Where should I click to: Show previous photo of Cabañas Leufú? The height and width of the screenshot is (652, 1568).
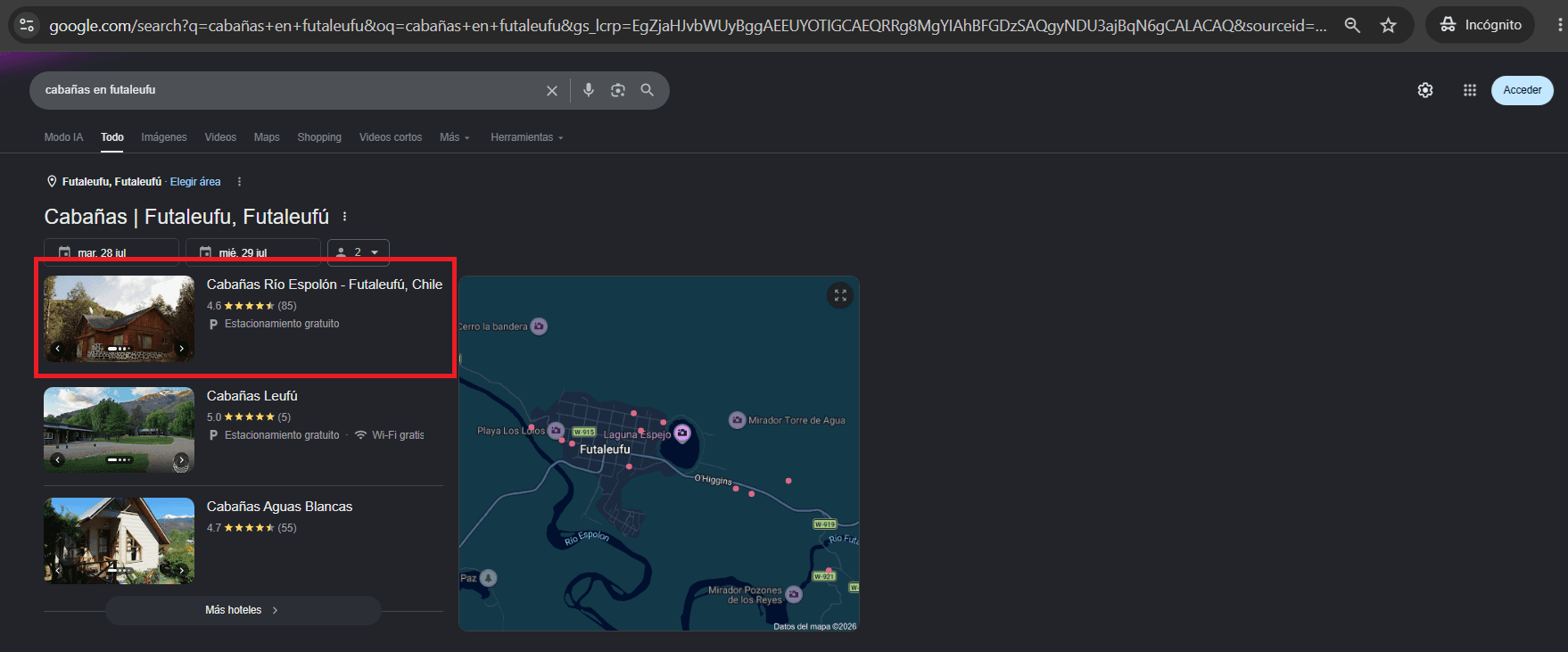pos(57,460)
